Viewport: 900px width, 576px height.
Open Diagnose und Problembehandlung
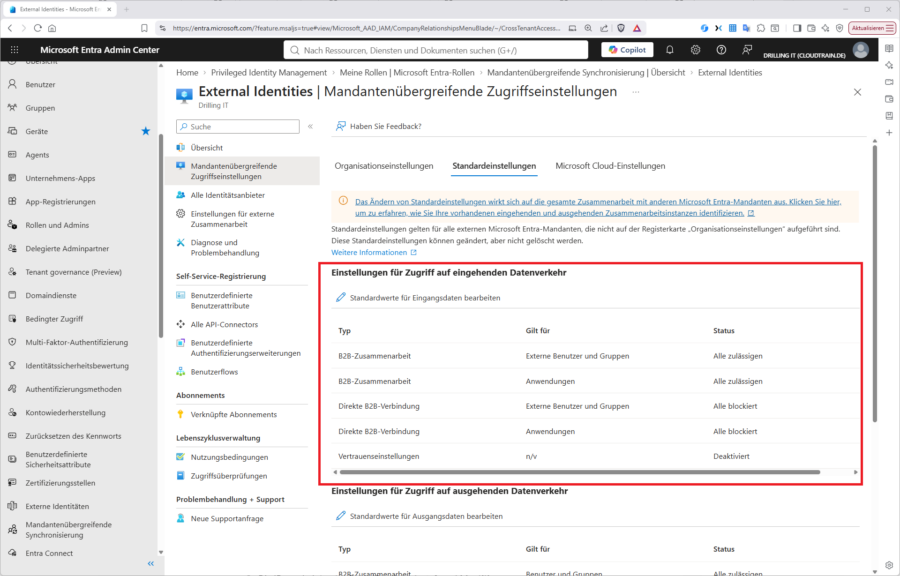[x=224, y=247]
